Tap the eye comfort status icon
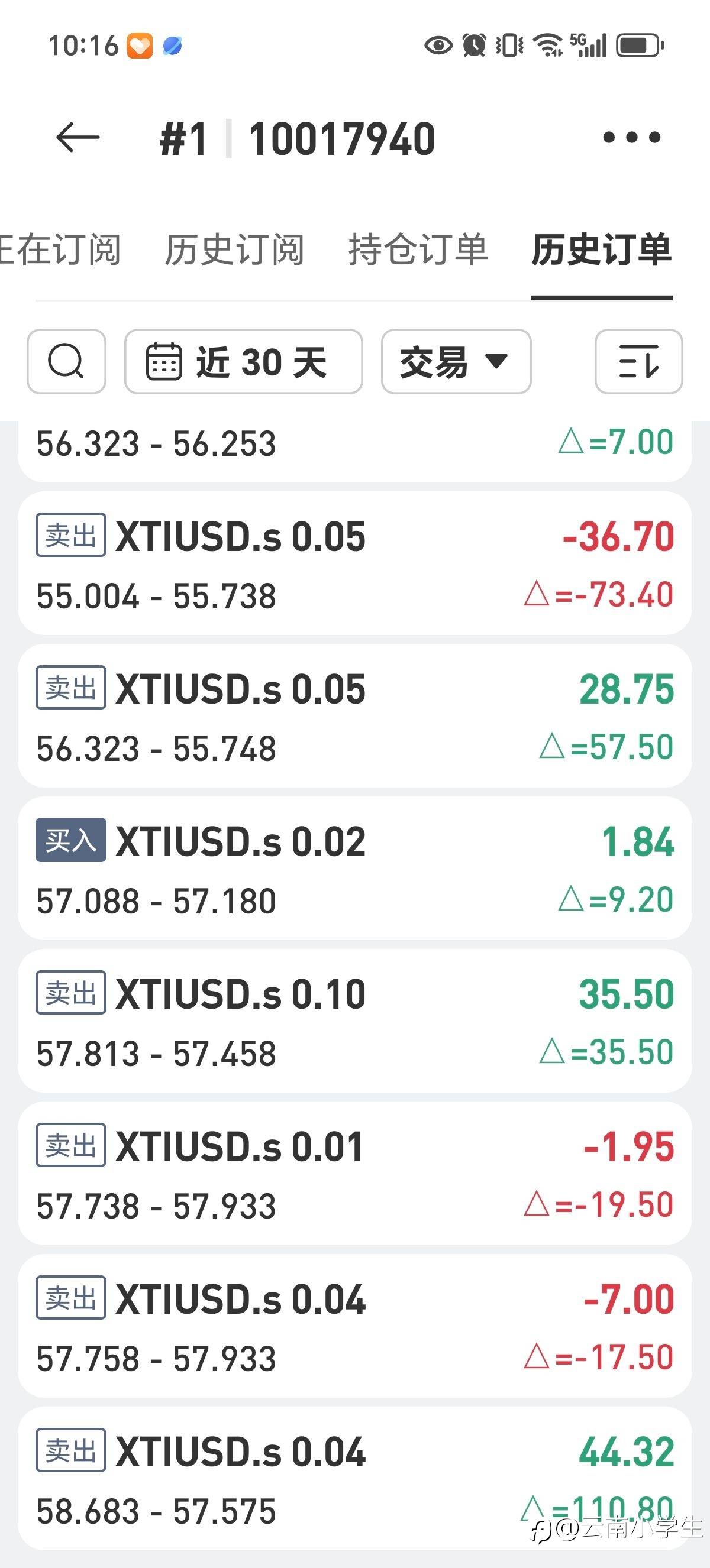Screen dimensions: 710x1568 tap(438, 46)
